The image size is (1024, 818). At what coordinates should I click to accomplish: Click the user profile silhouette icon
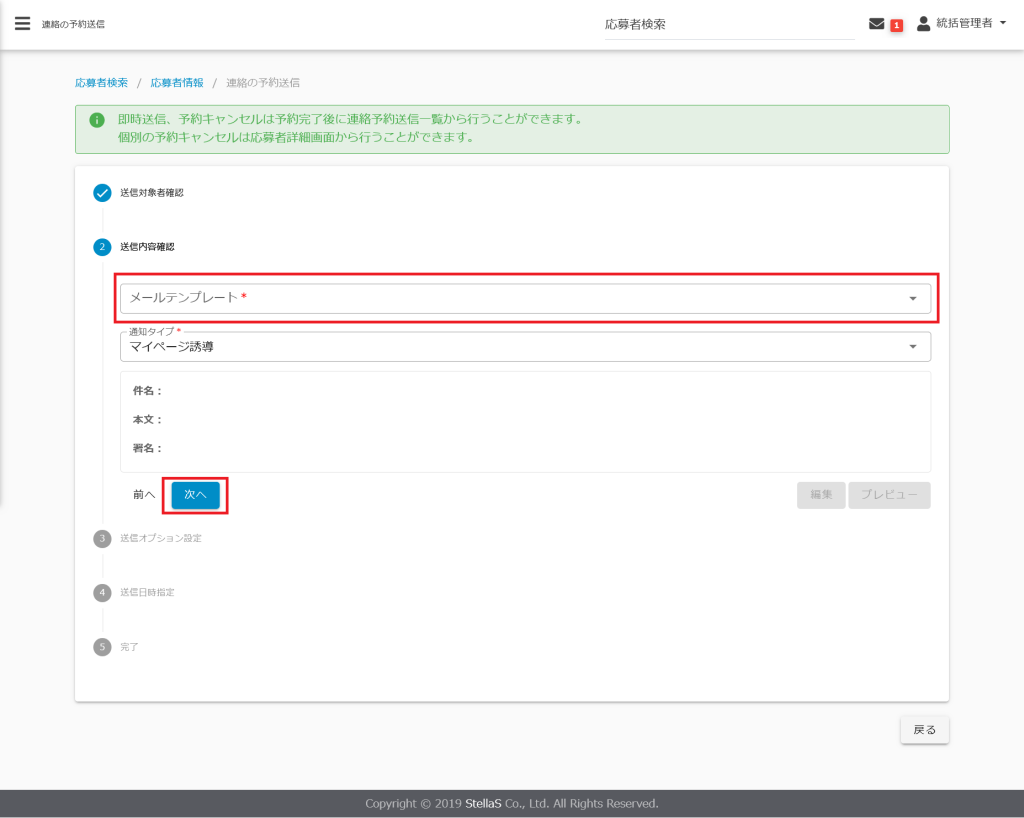coord(923,24)
